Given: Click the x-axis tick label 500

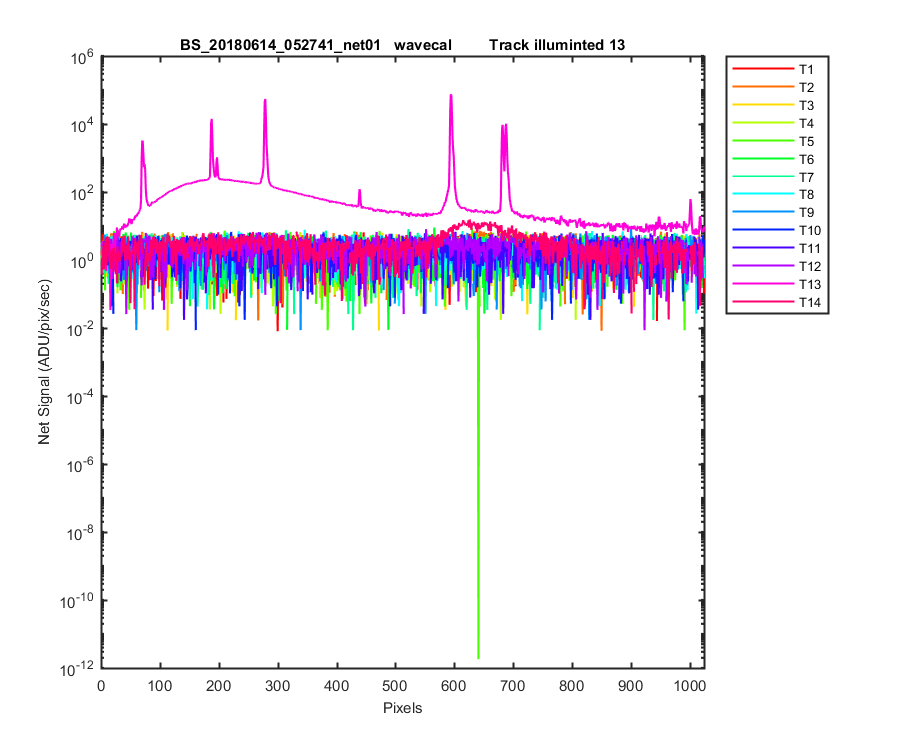Looking at the screenshot, I should tap(395, 686).
